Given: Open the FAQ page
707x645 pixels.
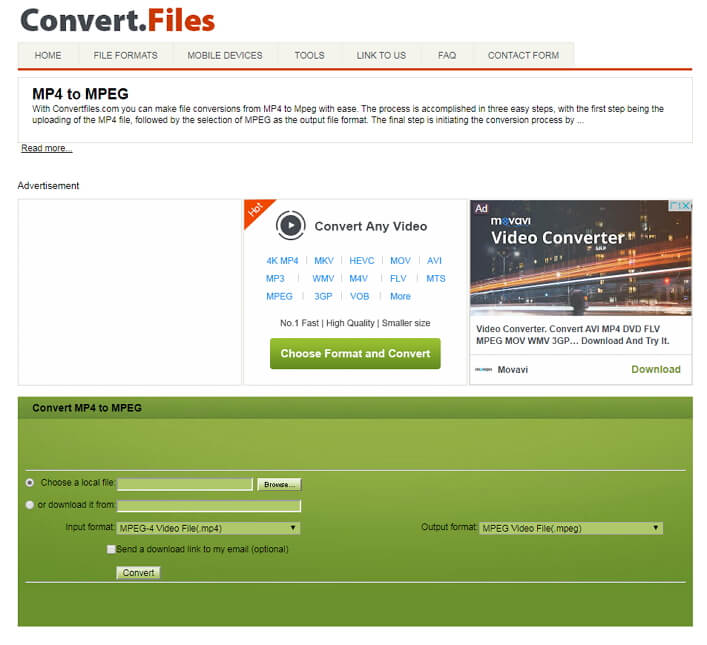Looking at the screenshot, I should tap(447, 55).
